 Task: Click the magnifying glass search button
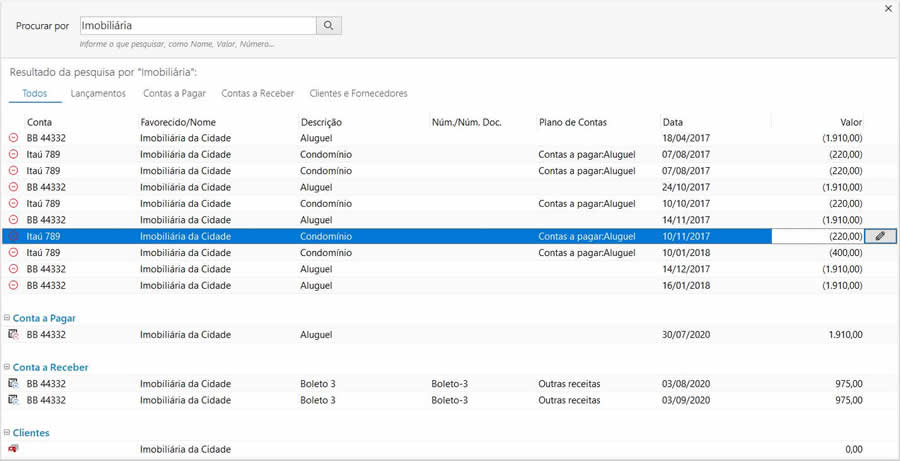[x=329, y=26]
